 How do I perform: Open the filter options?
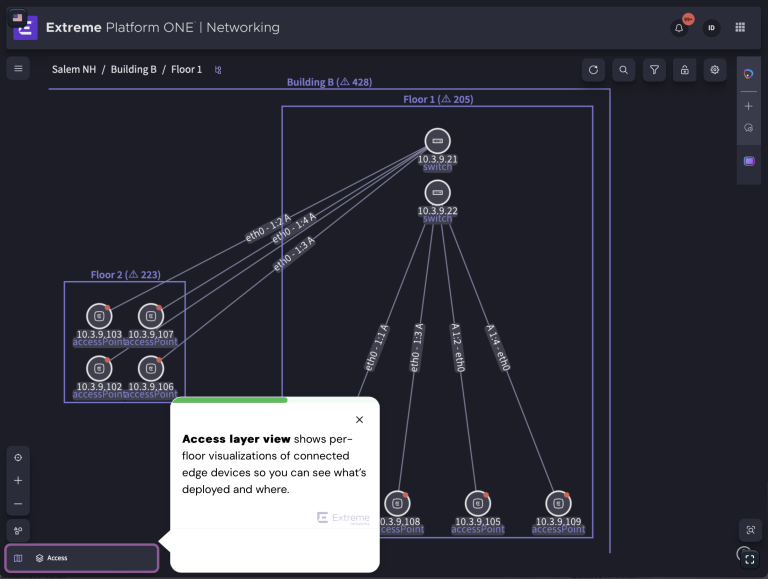[654, 70]
